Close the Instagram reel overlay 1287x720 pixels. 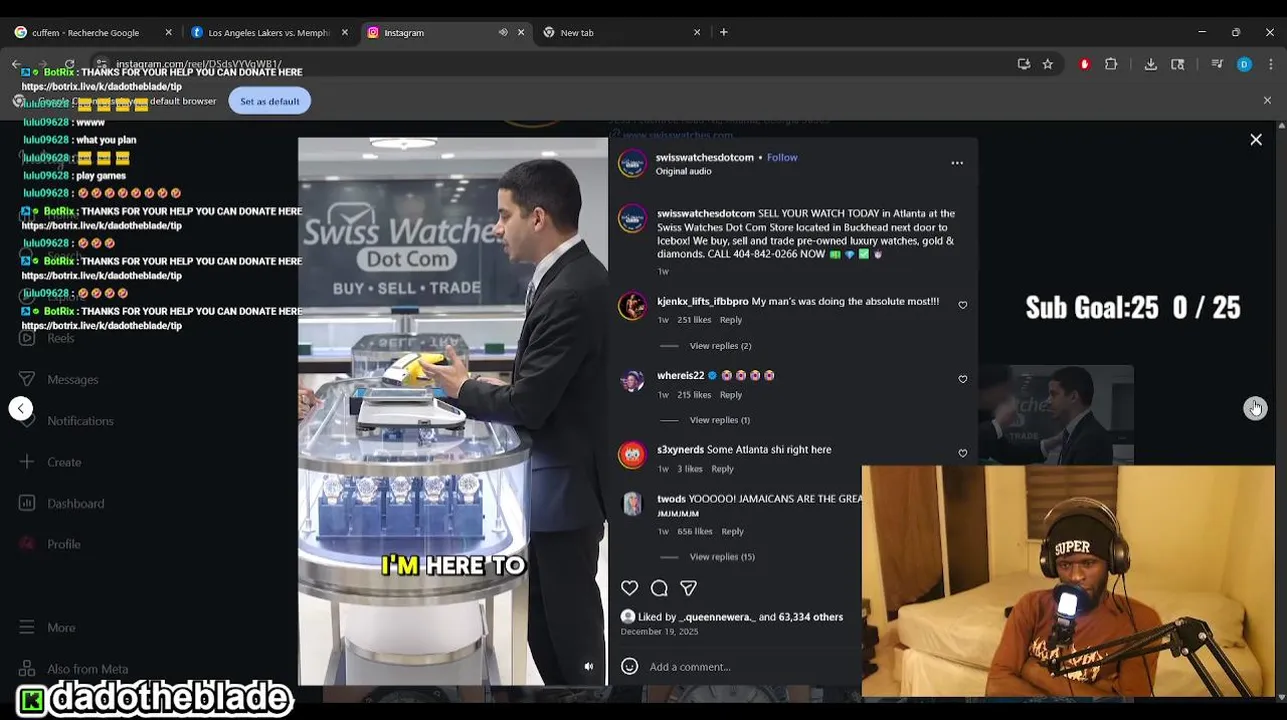coord(1256,140)
